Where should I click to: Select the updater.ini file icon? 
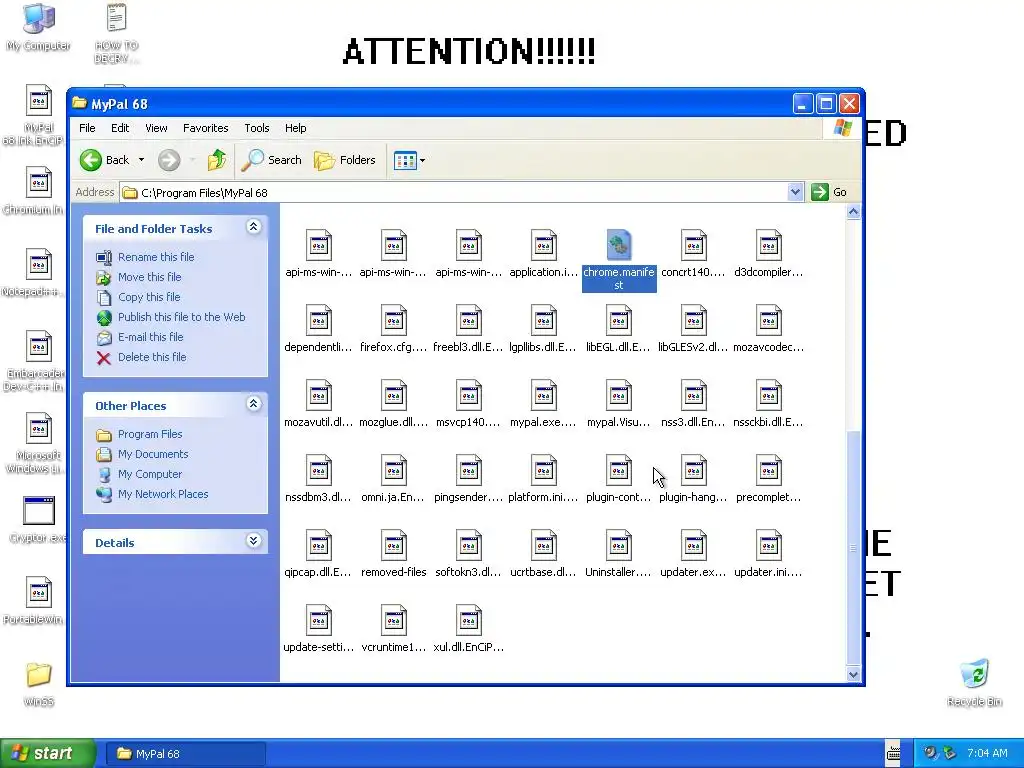tap(769, 545)
